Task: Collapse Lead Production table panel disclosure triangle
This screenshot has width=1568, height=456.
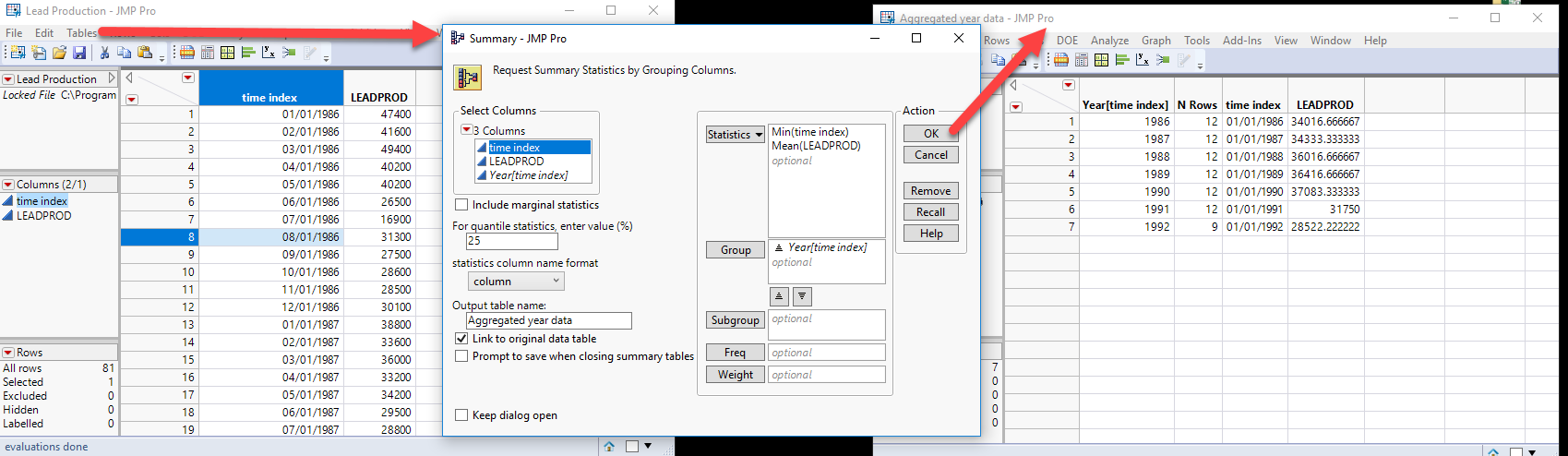Action: (112, 78)
